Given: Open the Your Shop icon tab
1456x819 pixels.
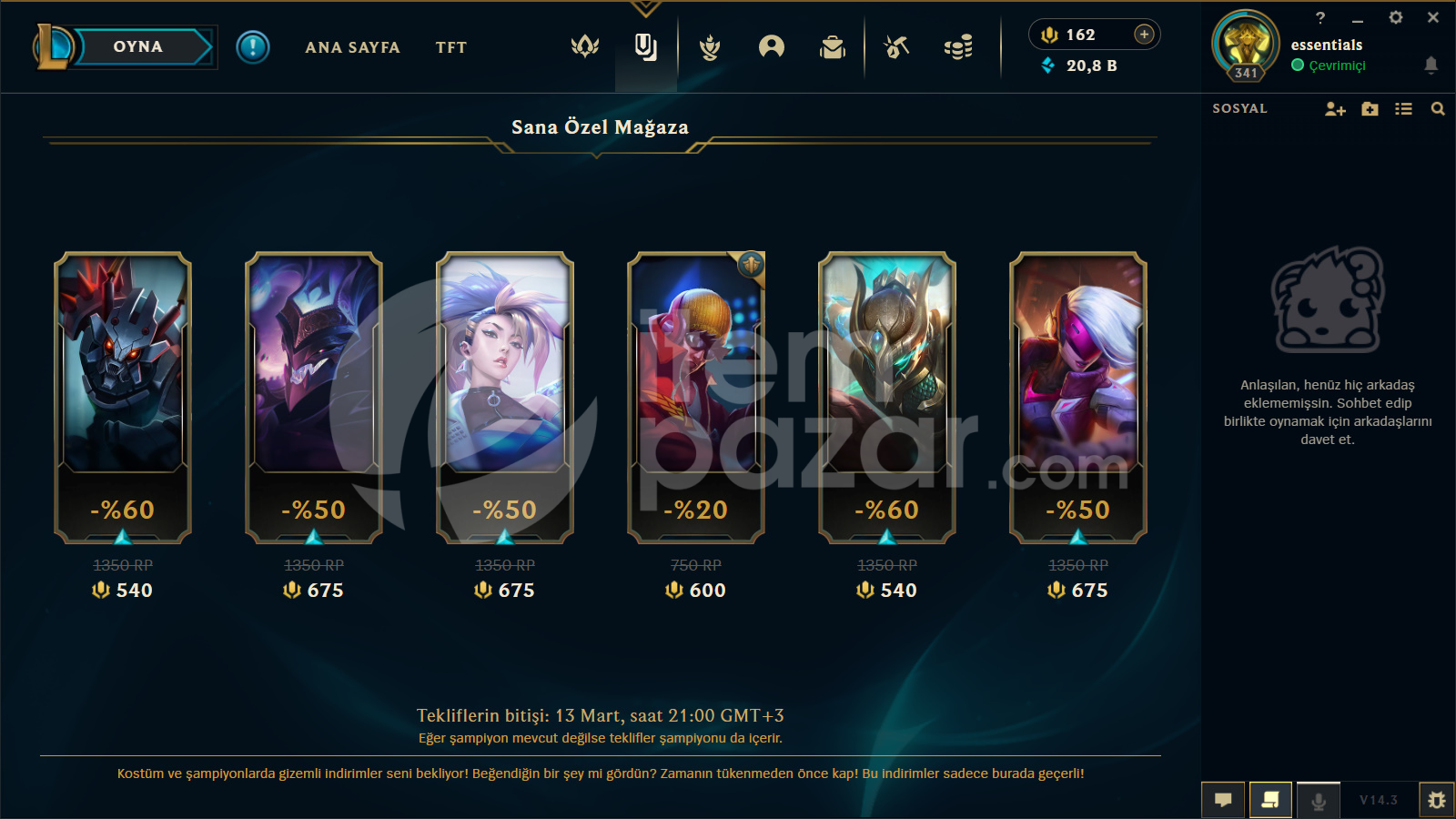Looking at the screenshot, I should (646, 46).
